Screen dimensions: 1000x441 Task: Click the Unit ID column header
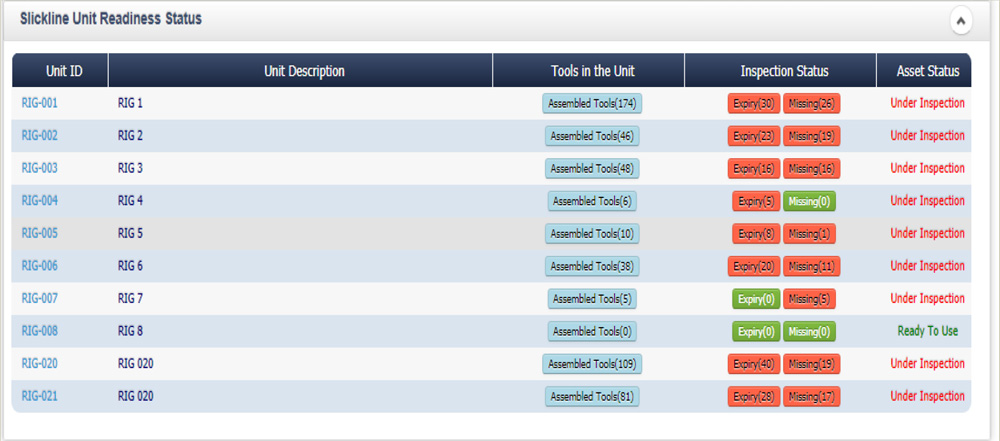[x=64, y=71]
